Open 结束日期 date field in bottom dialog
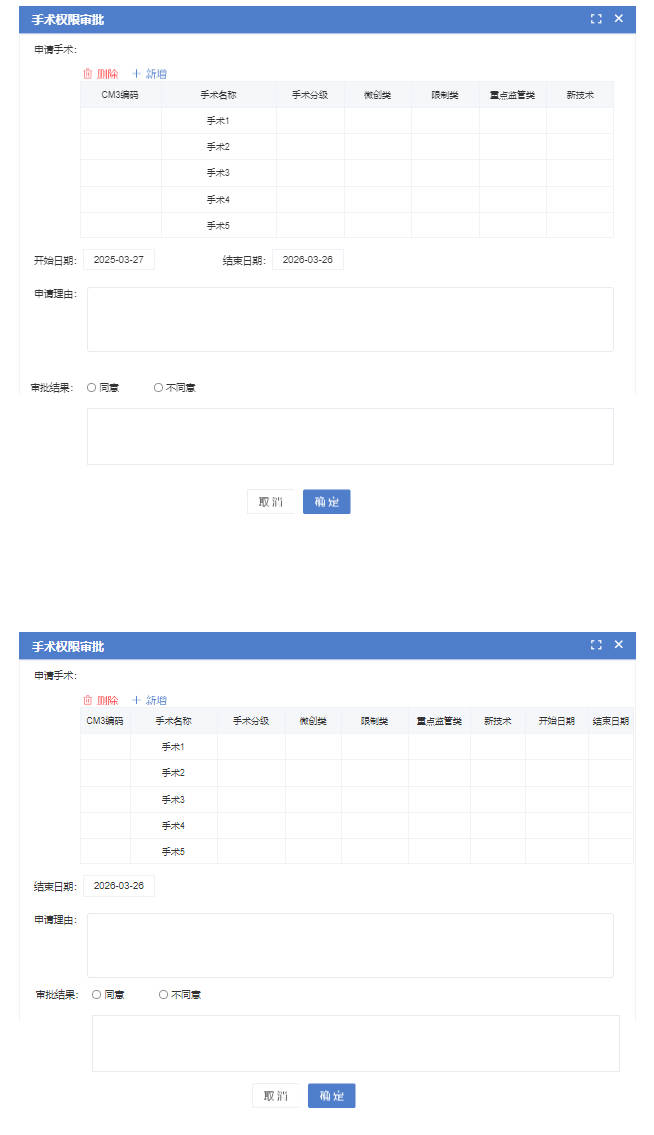 click(119, 885)
